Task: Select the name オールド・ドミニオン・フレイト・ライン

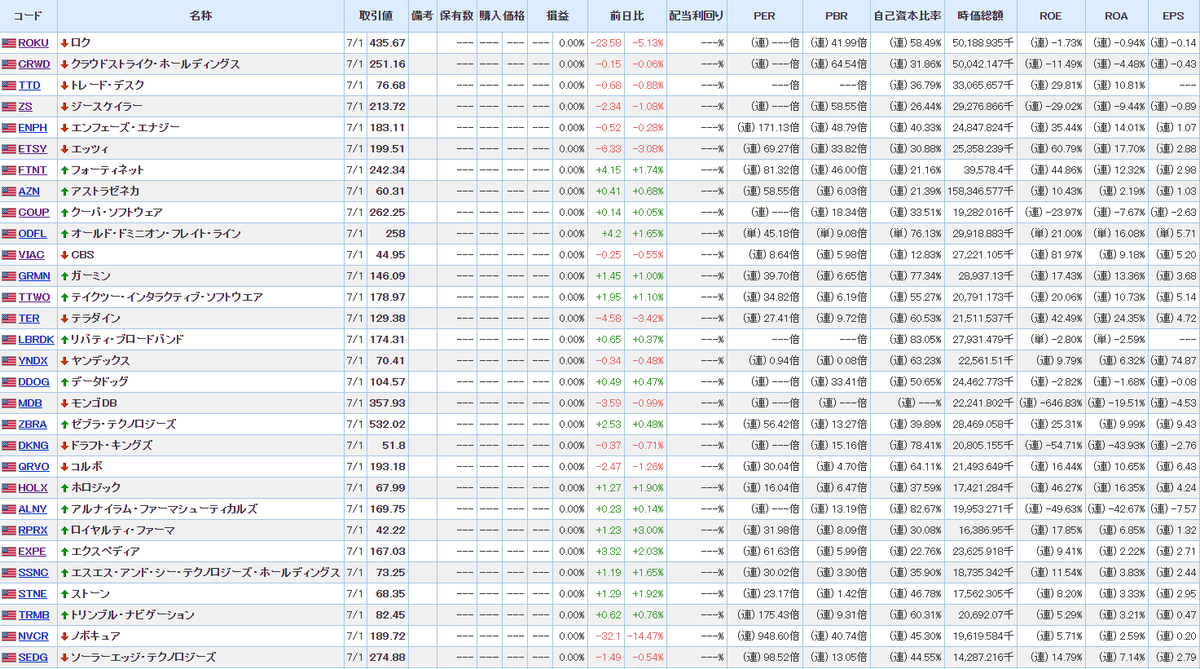Action: point(156,234)
